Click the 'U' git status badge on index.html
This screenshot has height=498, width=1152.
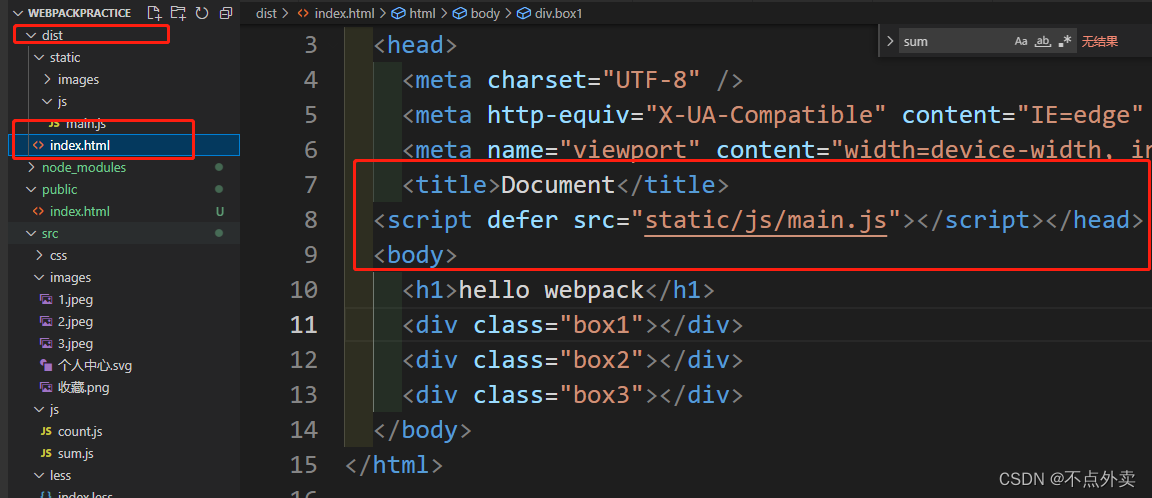(x=219, y=212)
